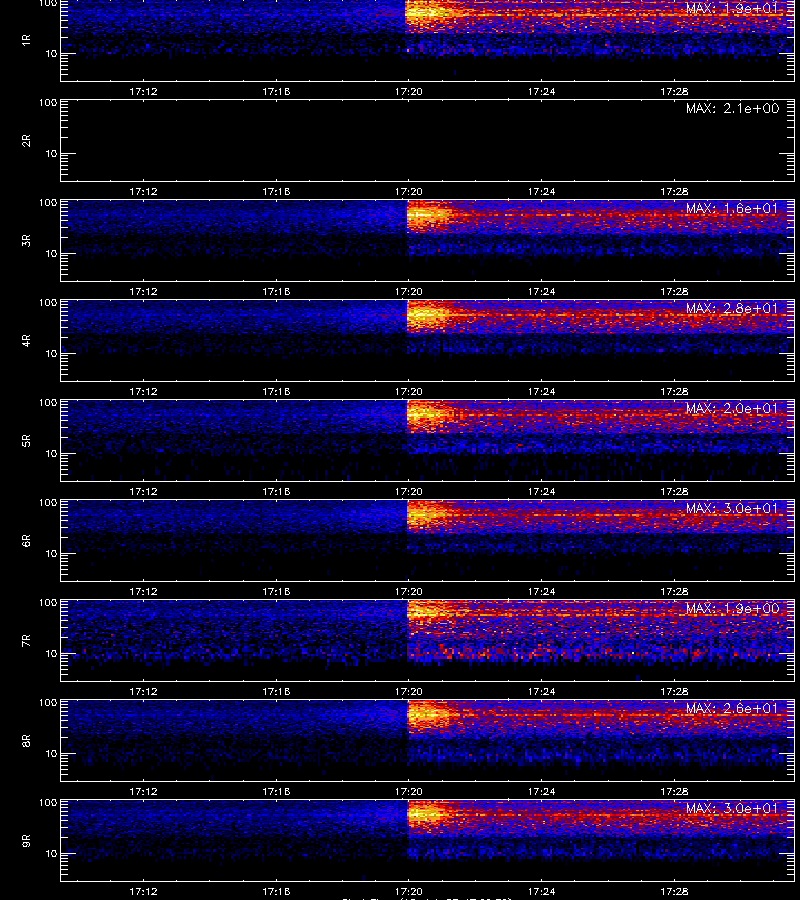
Task: Click the 100 energy tick label of the 6R panel
Action: [48, 503]
